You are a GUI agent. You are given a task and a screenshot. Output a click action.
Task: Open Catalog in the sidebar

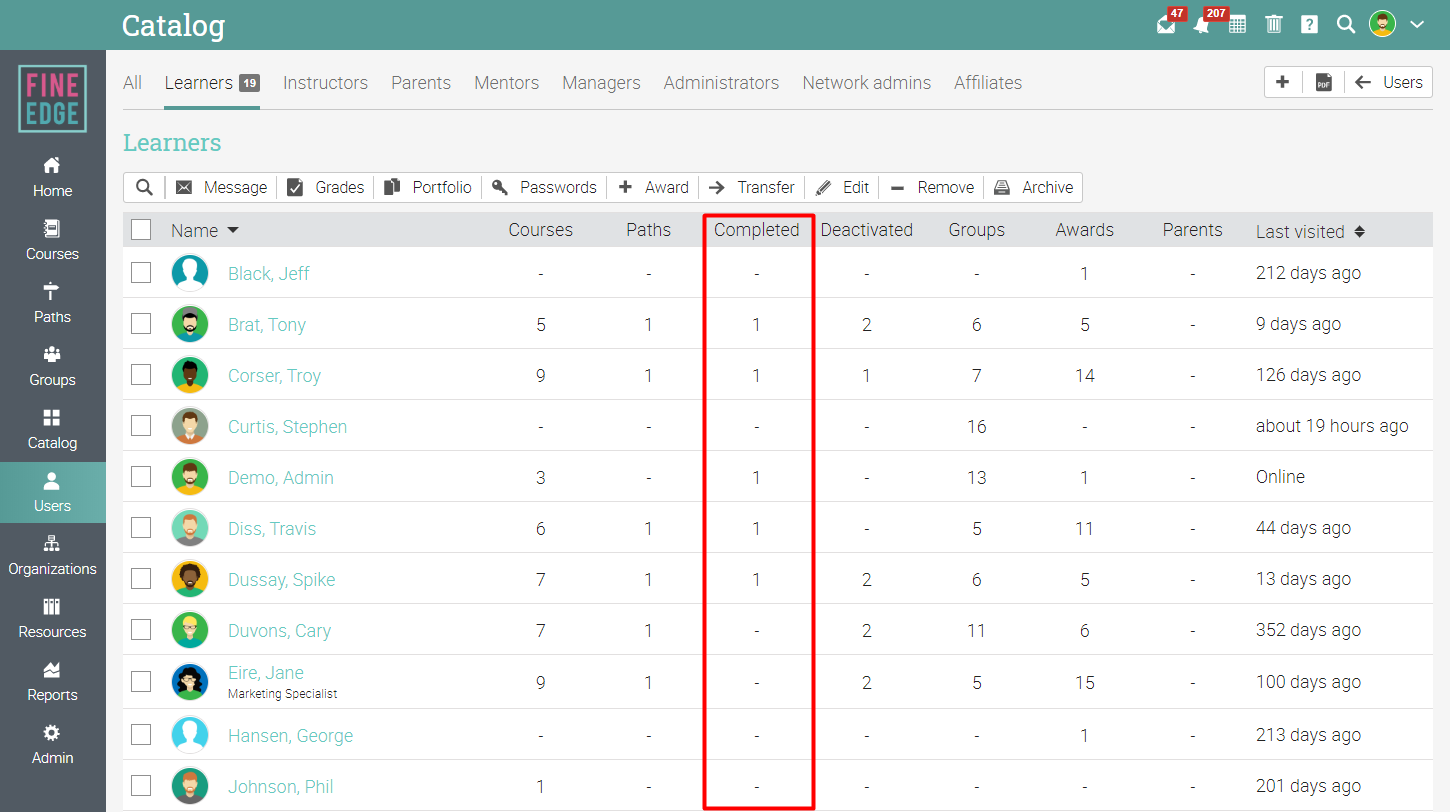[x=52, y=429]
